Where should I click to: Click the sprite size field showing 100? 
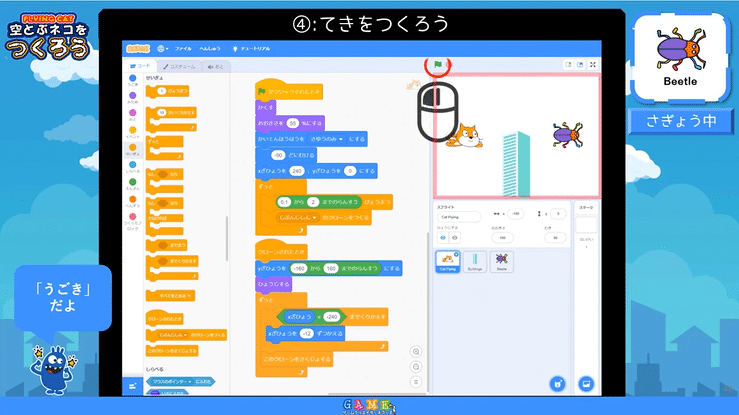(502, 238)
